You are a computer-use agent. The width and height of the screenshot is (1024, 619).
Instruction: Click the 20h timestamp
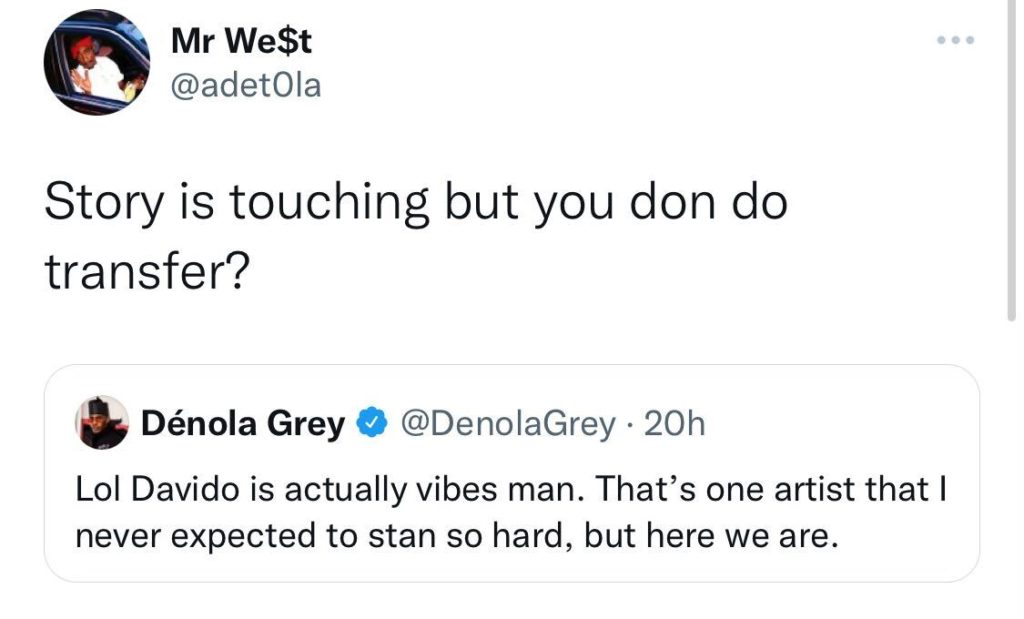(x=675, y=424)
